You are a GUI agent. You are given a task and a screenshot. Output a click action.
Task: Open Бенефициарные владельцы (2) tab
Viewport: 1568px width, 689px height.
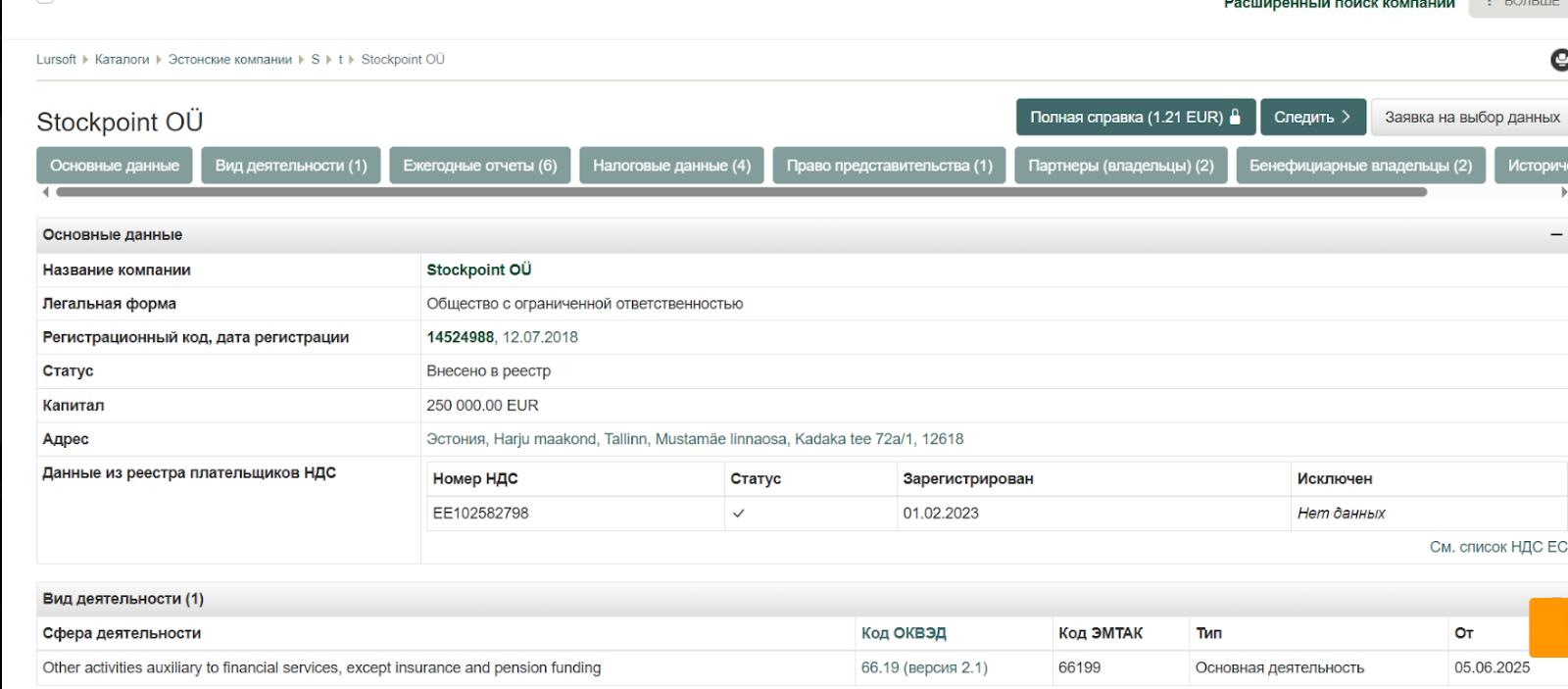[1360, 166]
